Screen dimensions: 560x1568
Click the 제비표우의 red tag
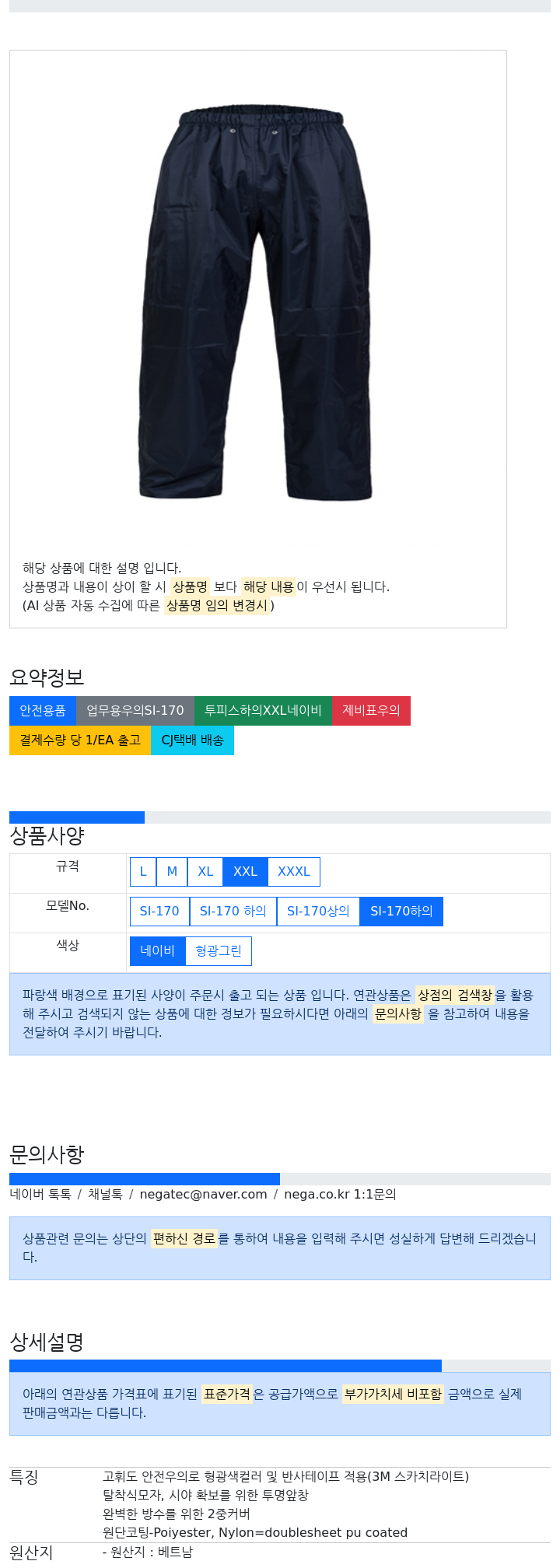(x=371, y=711)
